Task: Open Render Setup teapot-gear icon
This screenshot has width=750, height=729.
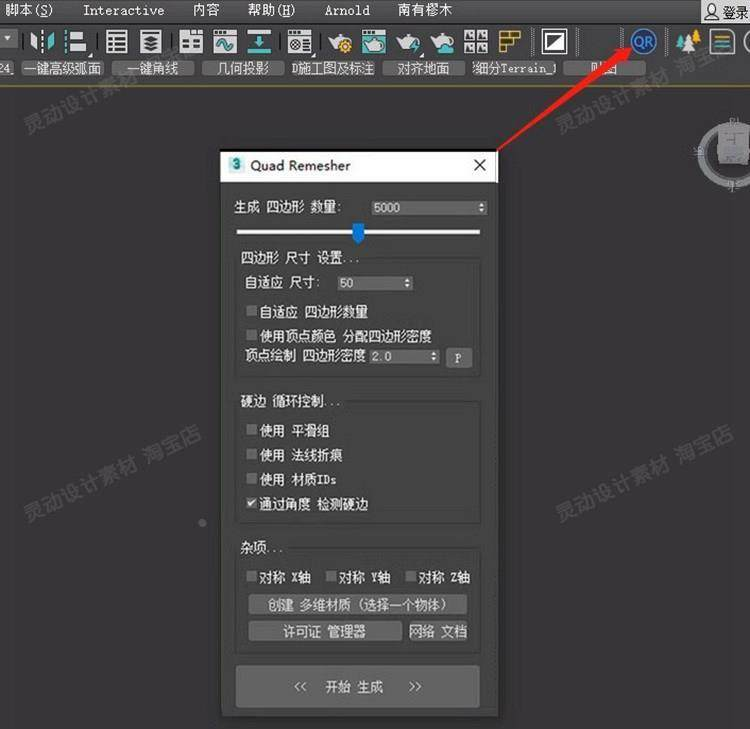Action: (340, 42)
